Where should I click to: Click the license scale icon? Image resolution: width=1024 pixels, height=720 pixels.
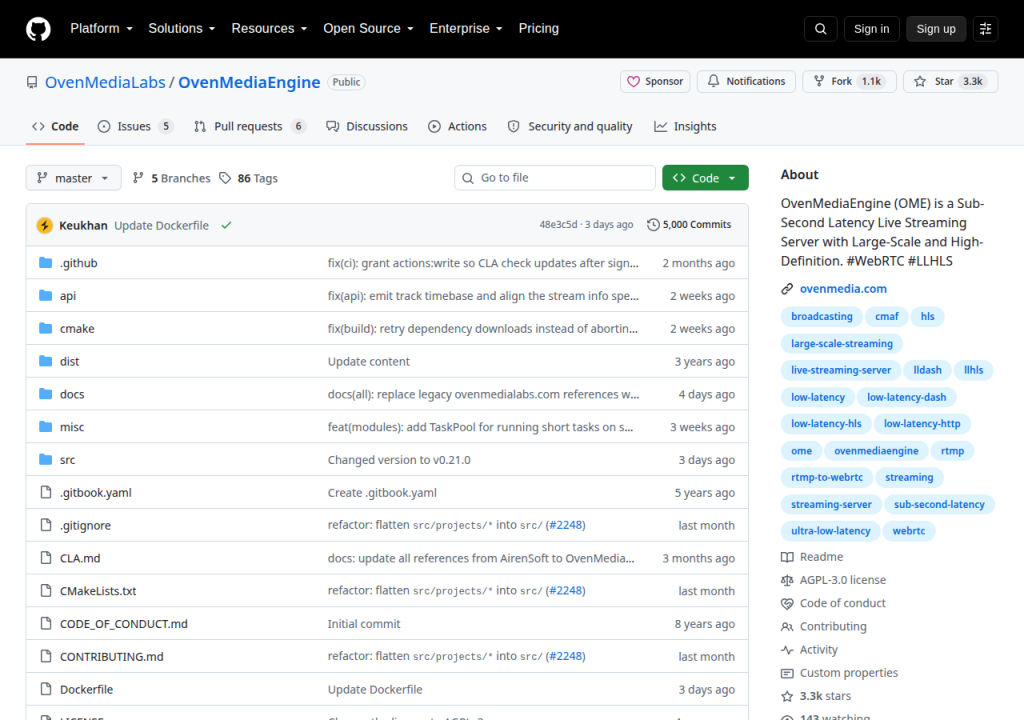(787, 580)
